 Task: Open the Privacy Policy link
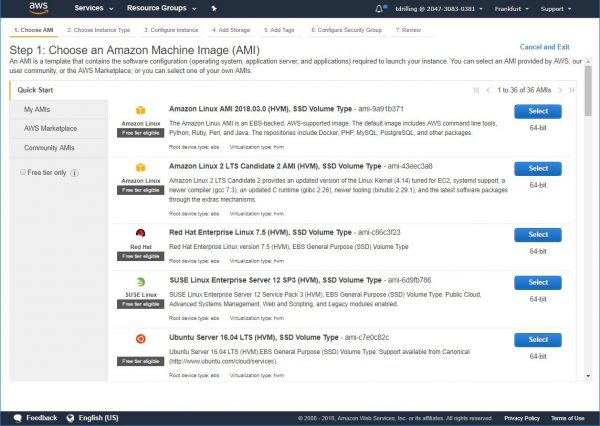(x=522, y=418)
